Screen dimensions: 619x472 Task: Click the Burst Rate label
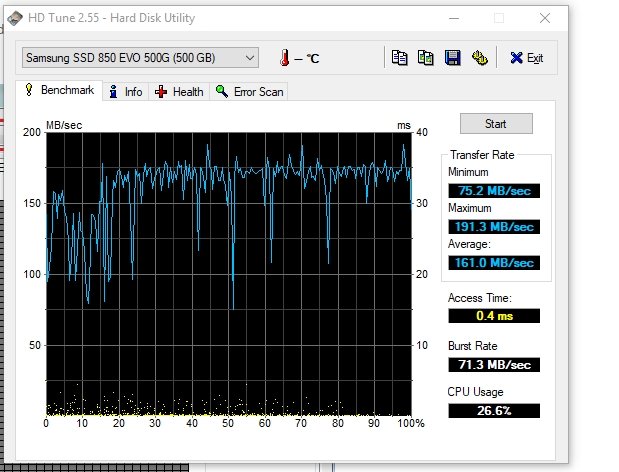coord(473,346)
